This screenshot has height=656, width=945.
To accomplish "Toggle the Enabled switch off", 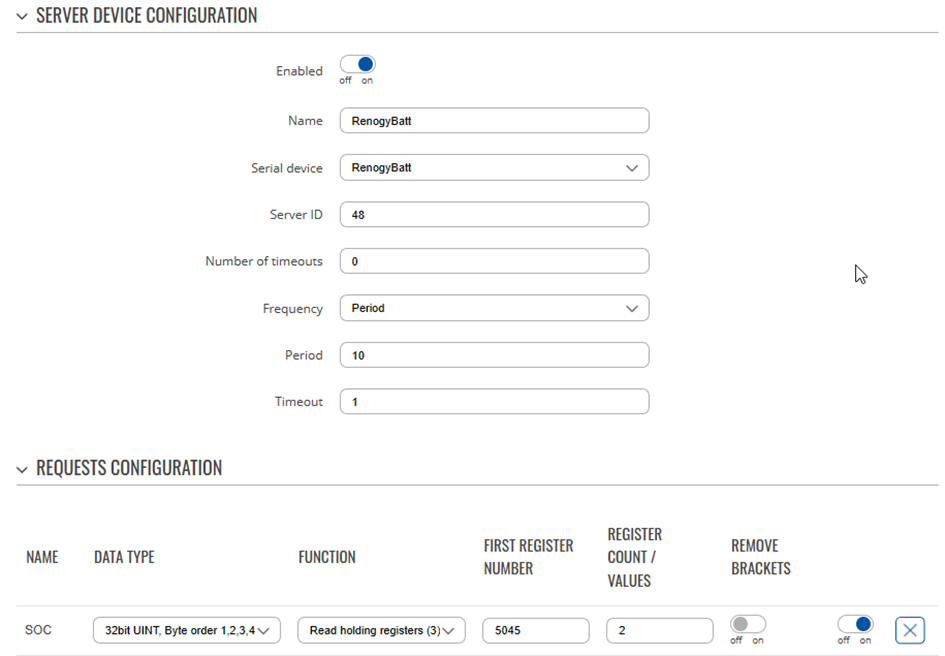I will [357, 64].
